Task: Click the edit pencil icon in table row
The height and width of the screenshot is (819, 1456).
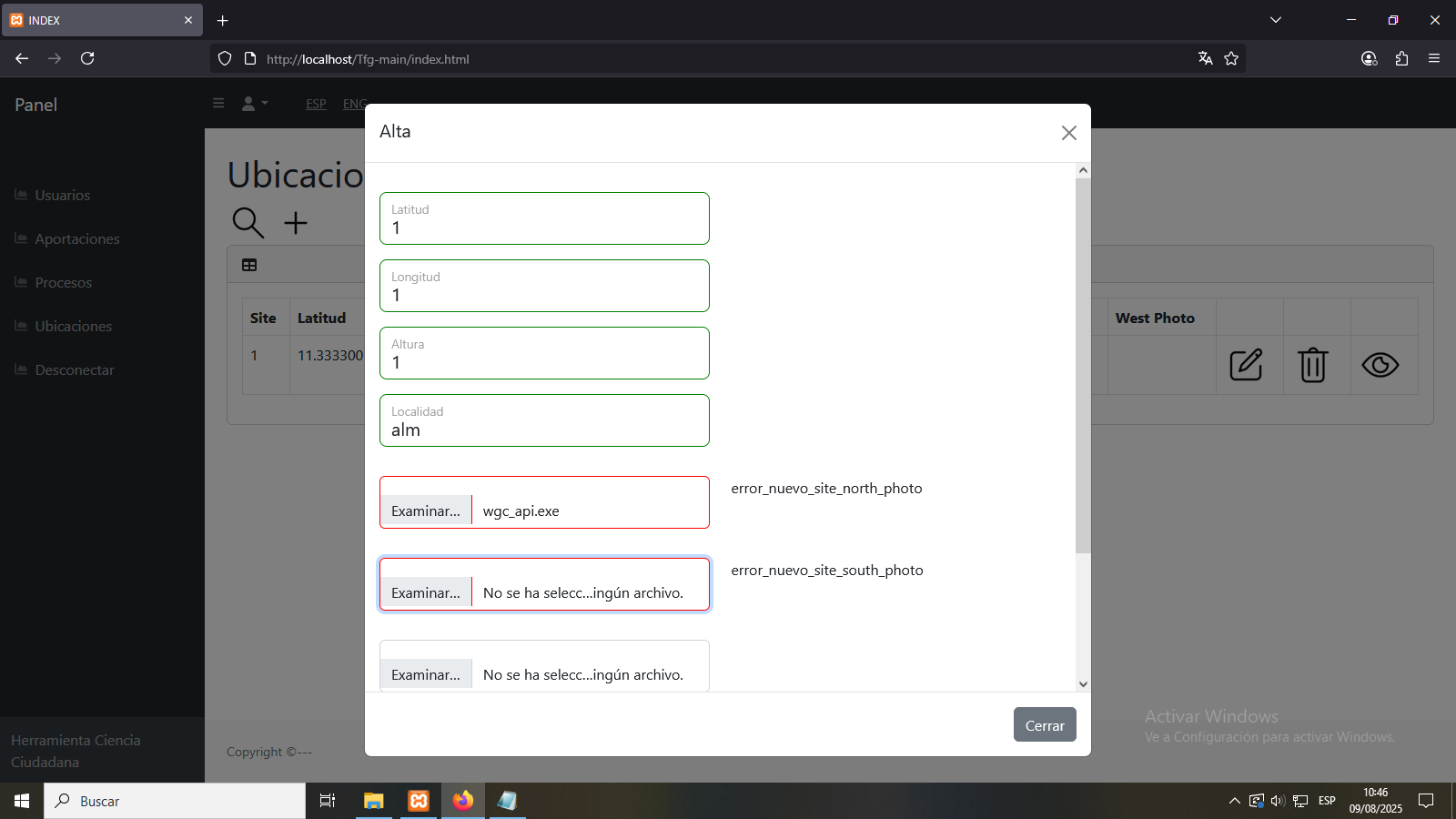Action: [x=1246, y=365]
